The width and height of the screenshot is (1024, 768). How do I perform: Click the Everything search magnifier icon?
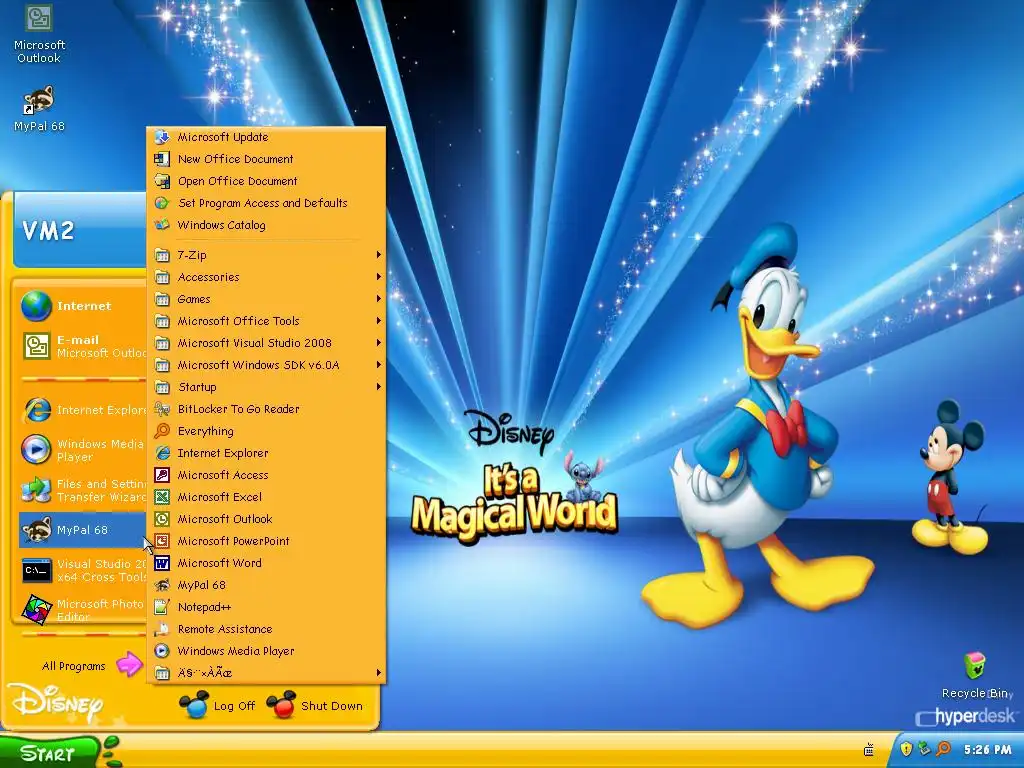point(162,431)
